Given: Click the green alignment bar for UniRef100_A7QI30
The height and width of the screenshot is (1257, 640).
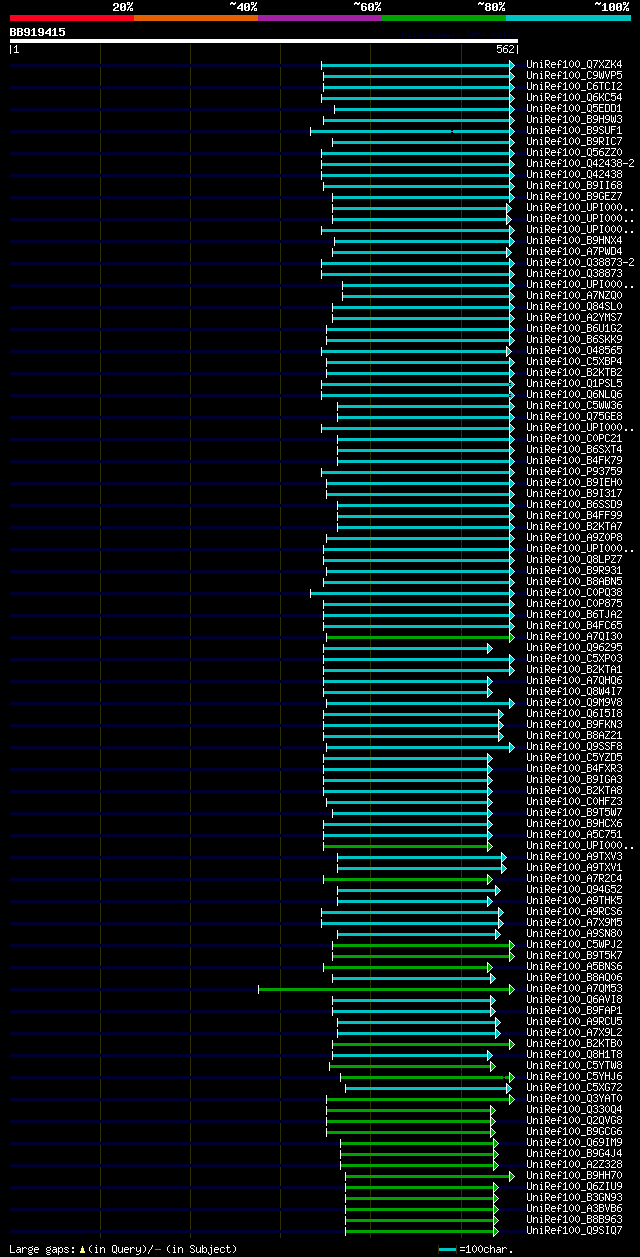Looking at the screenshot, I should coord(419,636).
